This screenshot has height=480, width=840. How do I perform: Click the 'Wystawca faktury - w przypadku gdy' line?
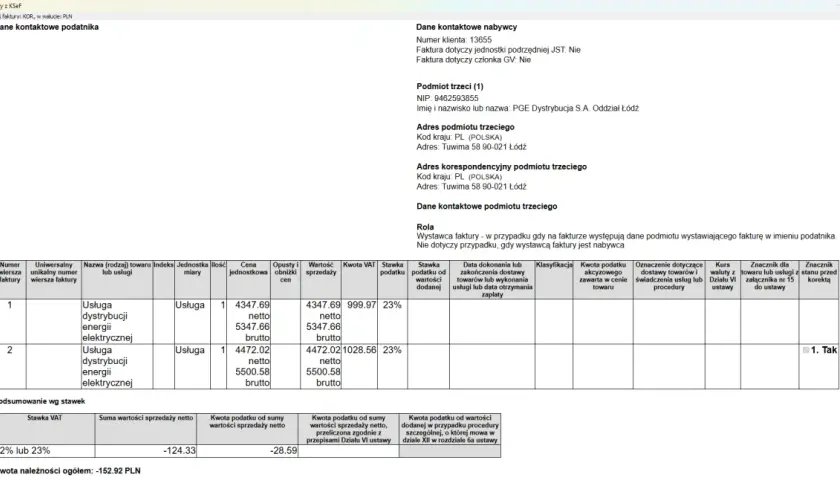(x=625, y=236)
